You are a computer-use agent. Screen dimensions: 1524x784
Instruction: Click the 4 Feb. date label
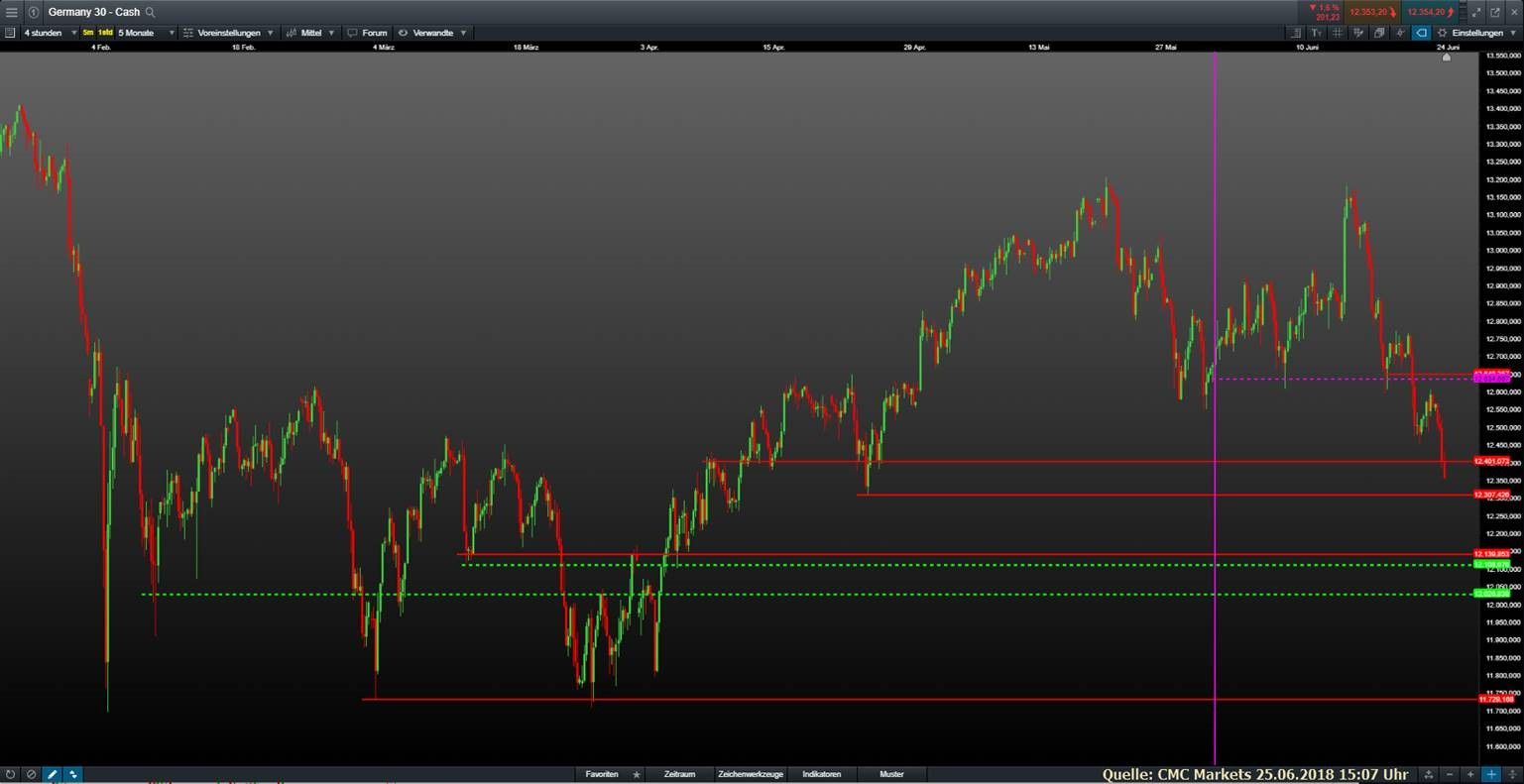[101, 47]
